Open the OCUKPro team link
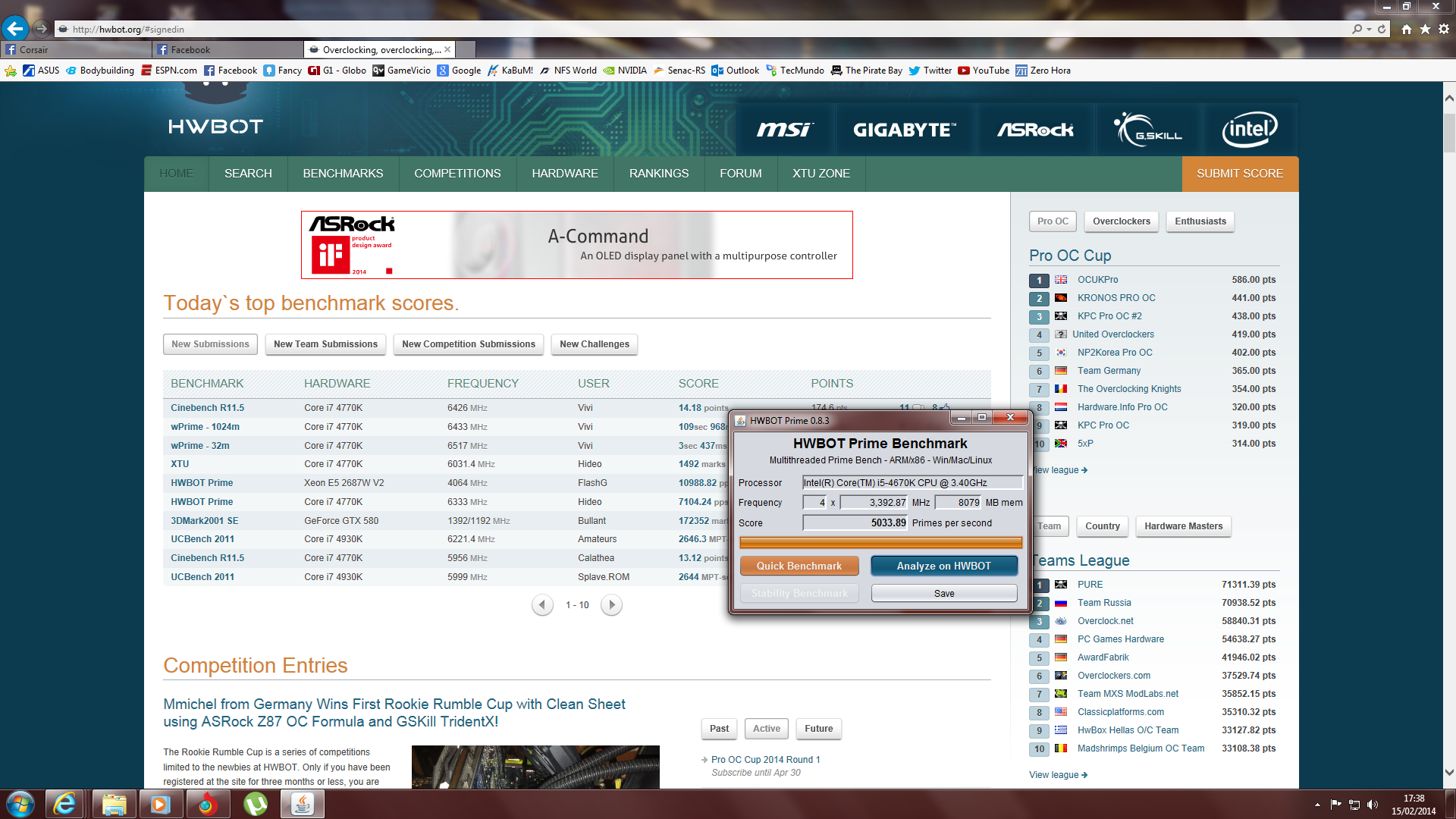The height and width of the screenshot is (819, 1456). pos(1098,280)
